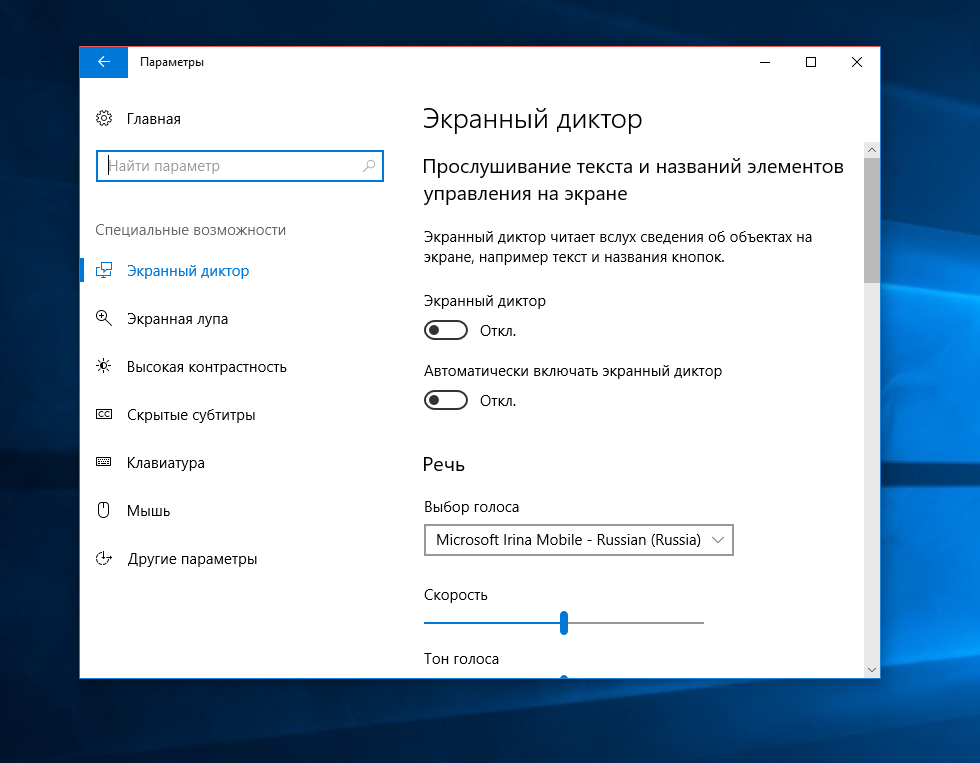
Task: Open the Экранная лупа settings
Action: pyautogui.click(x=177, y=319)
